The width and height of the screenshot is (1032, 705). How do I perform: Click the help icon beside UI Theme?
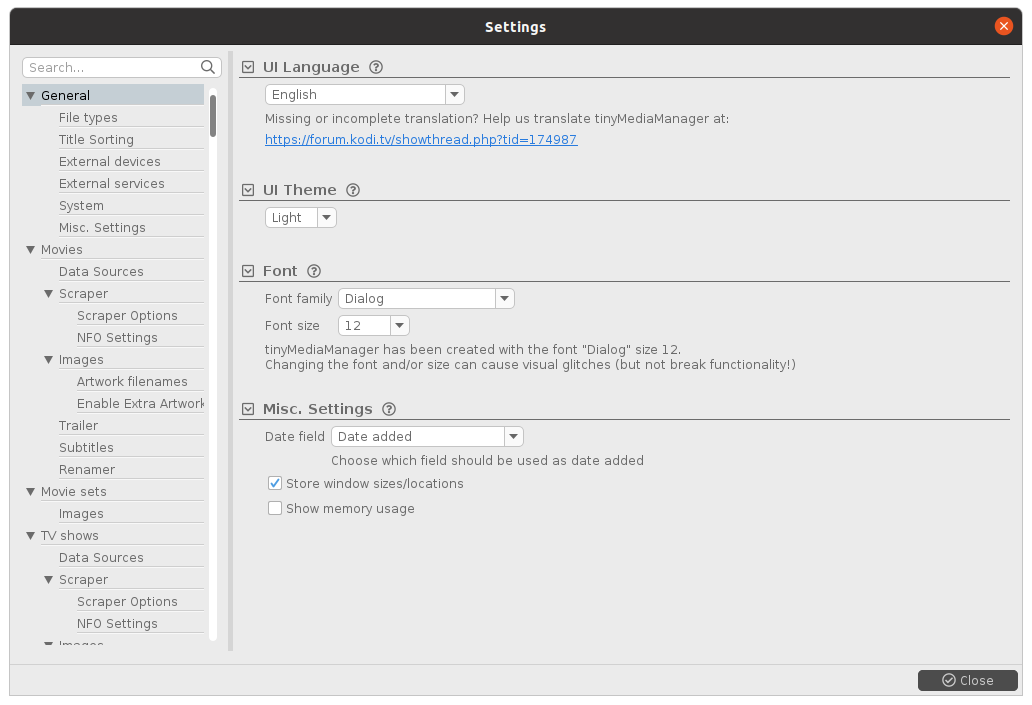click(352, 190)
